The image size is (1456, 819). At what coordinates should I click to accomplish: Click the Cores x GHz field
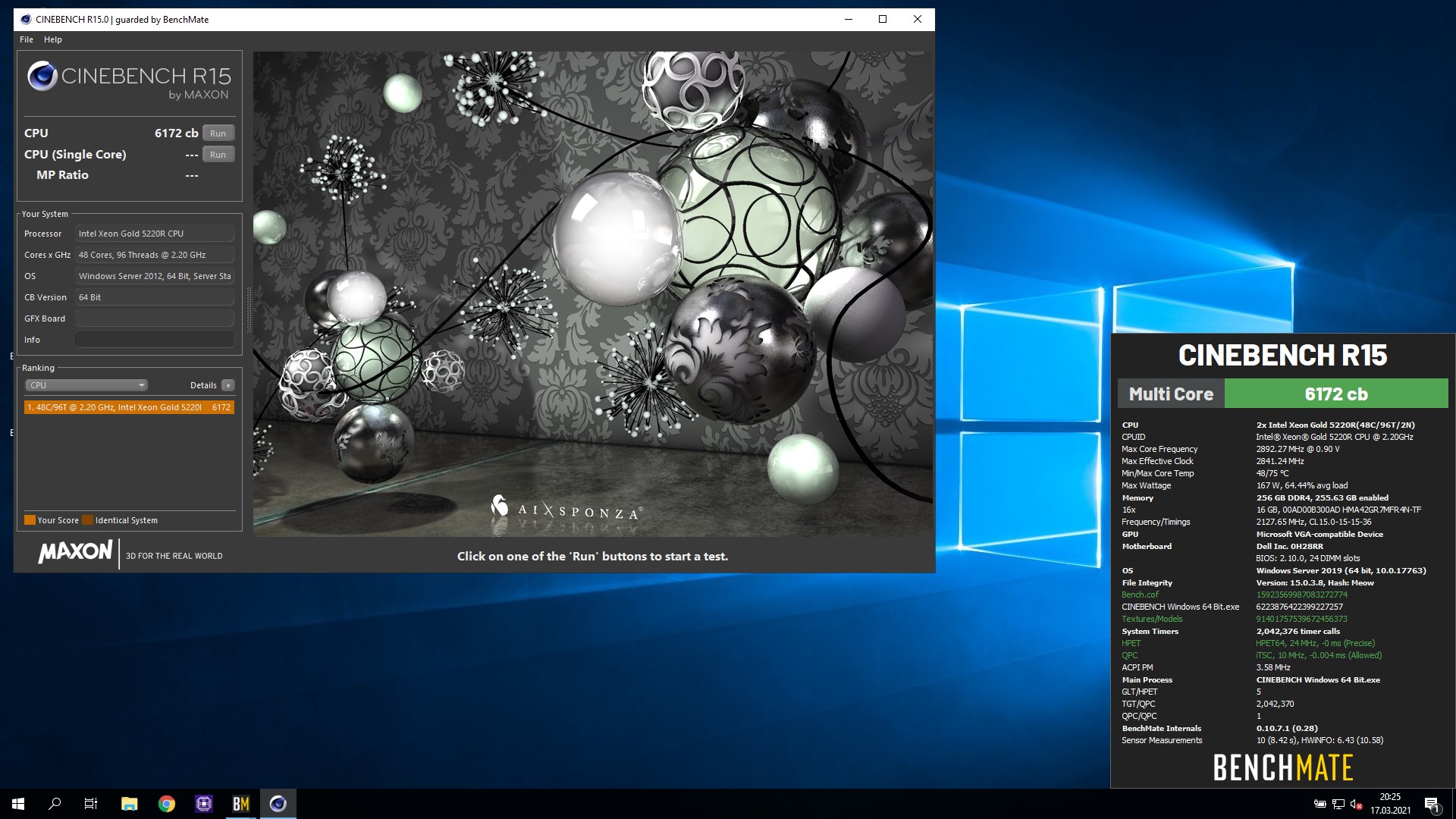155,255
